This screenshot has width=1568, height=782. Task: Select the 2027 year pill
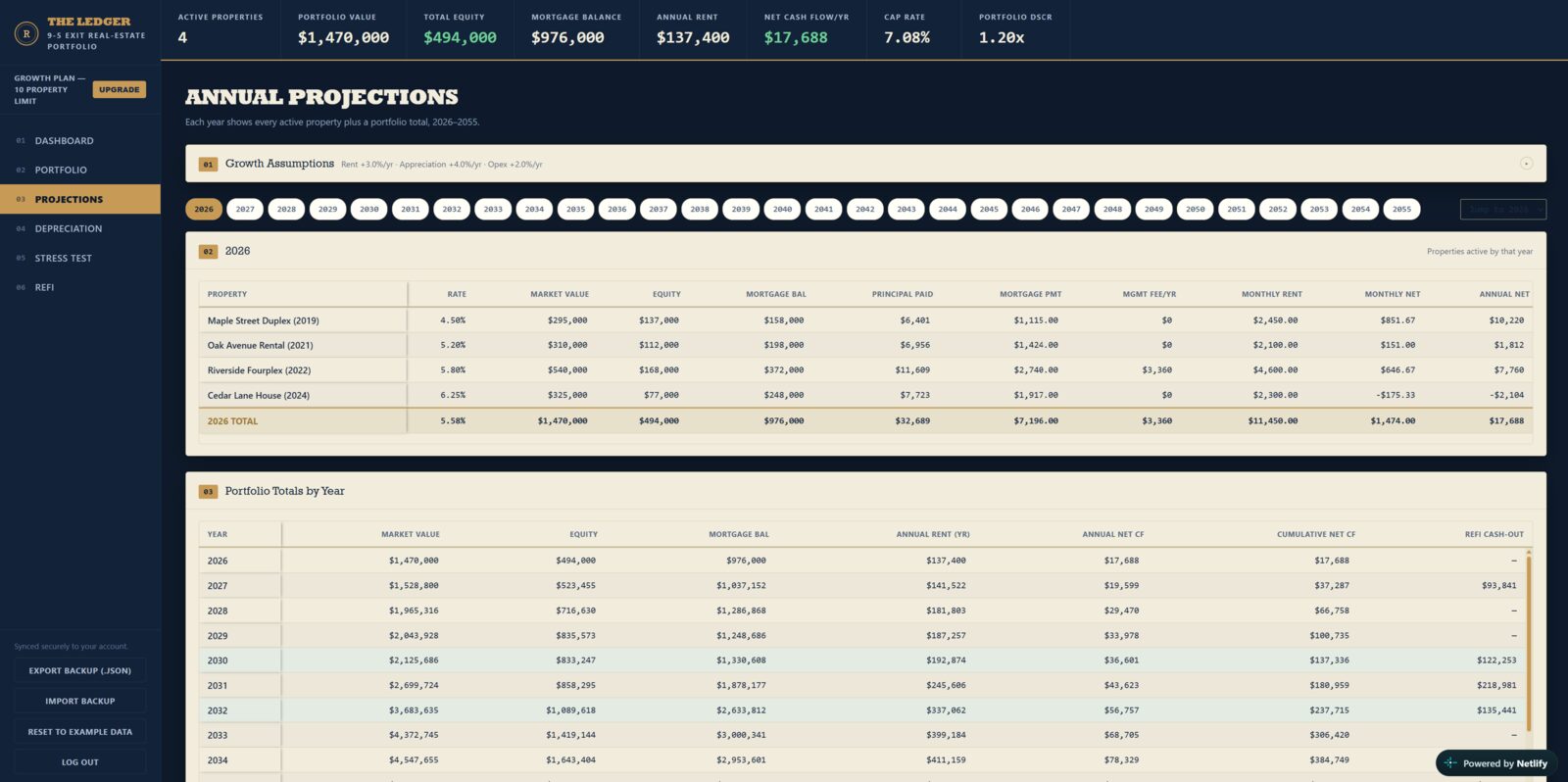[245, 209]
